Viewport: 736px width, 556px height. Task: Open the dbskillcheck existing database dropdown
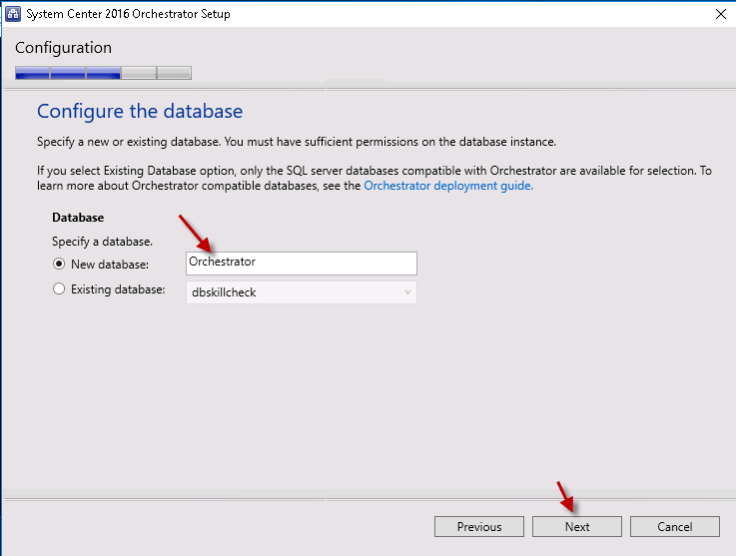(x=301, y=292)
